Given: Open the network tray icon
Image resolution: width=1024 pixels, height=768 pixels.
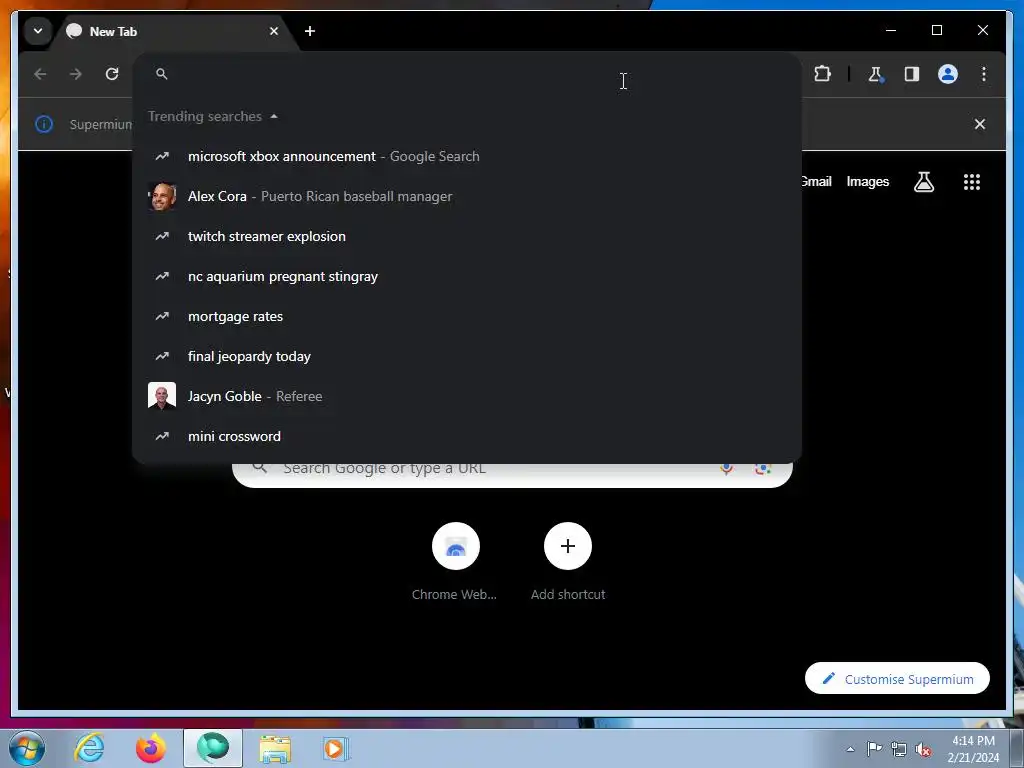Looking at the screenshot, I should [x=899, y=749].
